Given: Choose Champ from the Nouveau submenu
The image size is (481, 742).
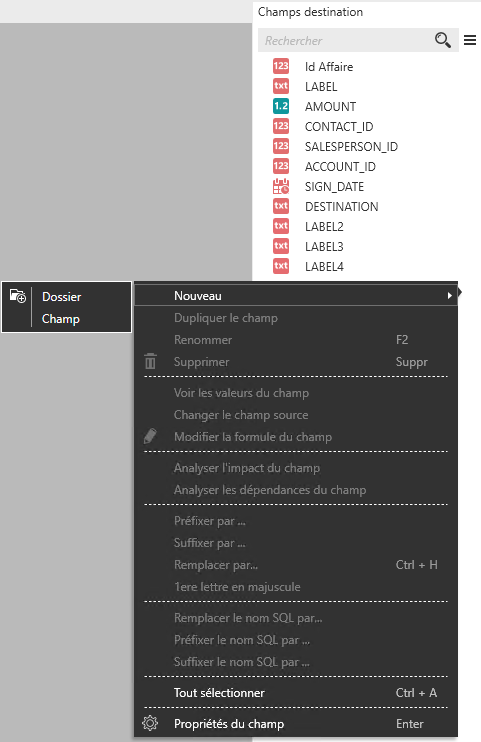Looking at the screenshot, I should point(61,319).
